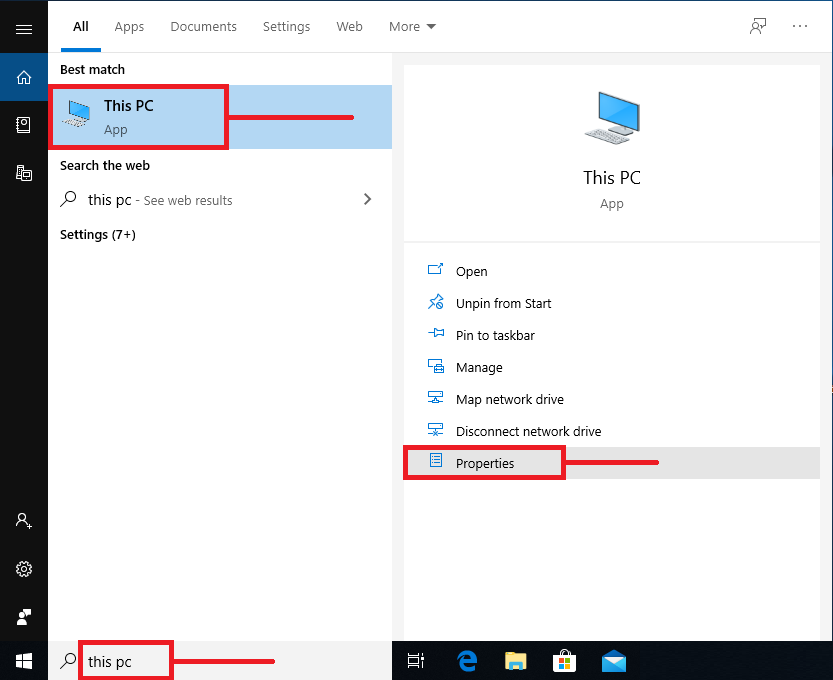The height and width of the screenshot is (680, 833).
Task: Click 'Best match' heading
Action: tap(92, 70)
